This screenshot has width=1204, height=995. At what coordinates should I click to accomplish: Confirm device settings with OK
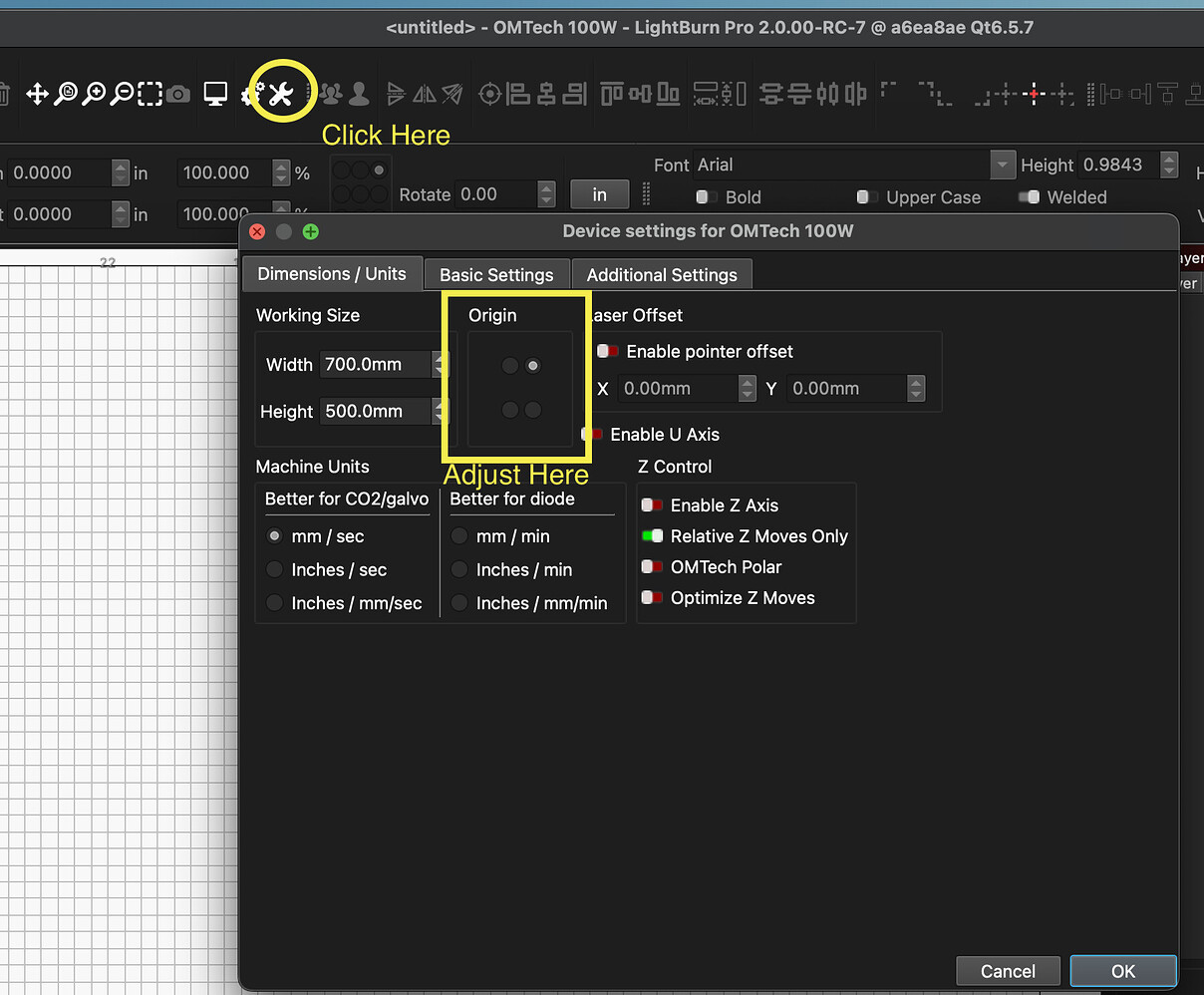1123,970
